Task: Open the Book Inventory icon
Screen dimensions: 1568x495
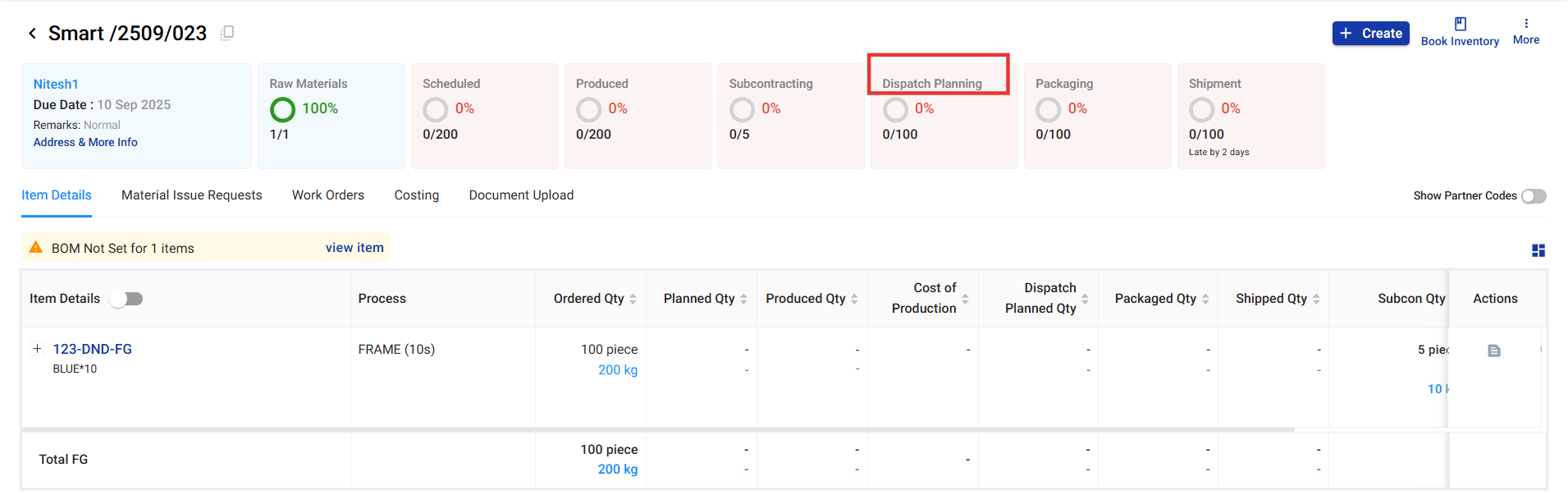Action: (x=1460, y=25)
